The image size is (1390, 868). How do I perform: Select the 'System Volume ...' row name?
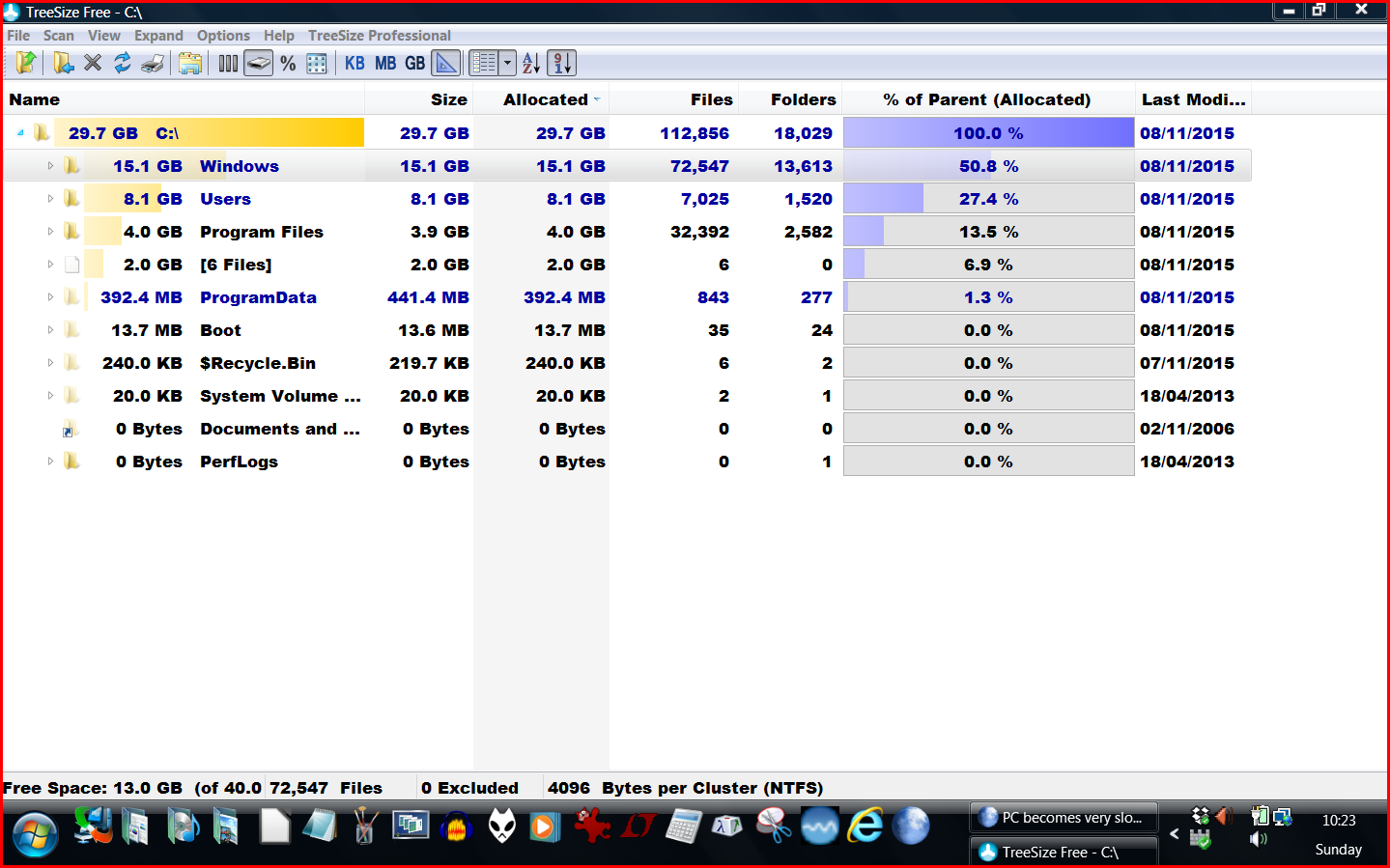click(280, 396)
